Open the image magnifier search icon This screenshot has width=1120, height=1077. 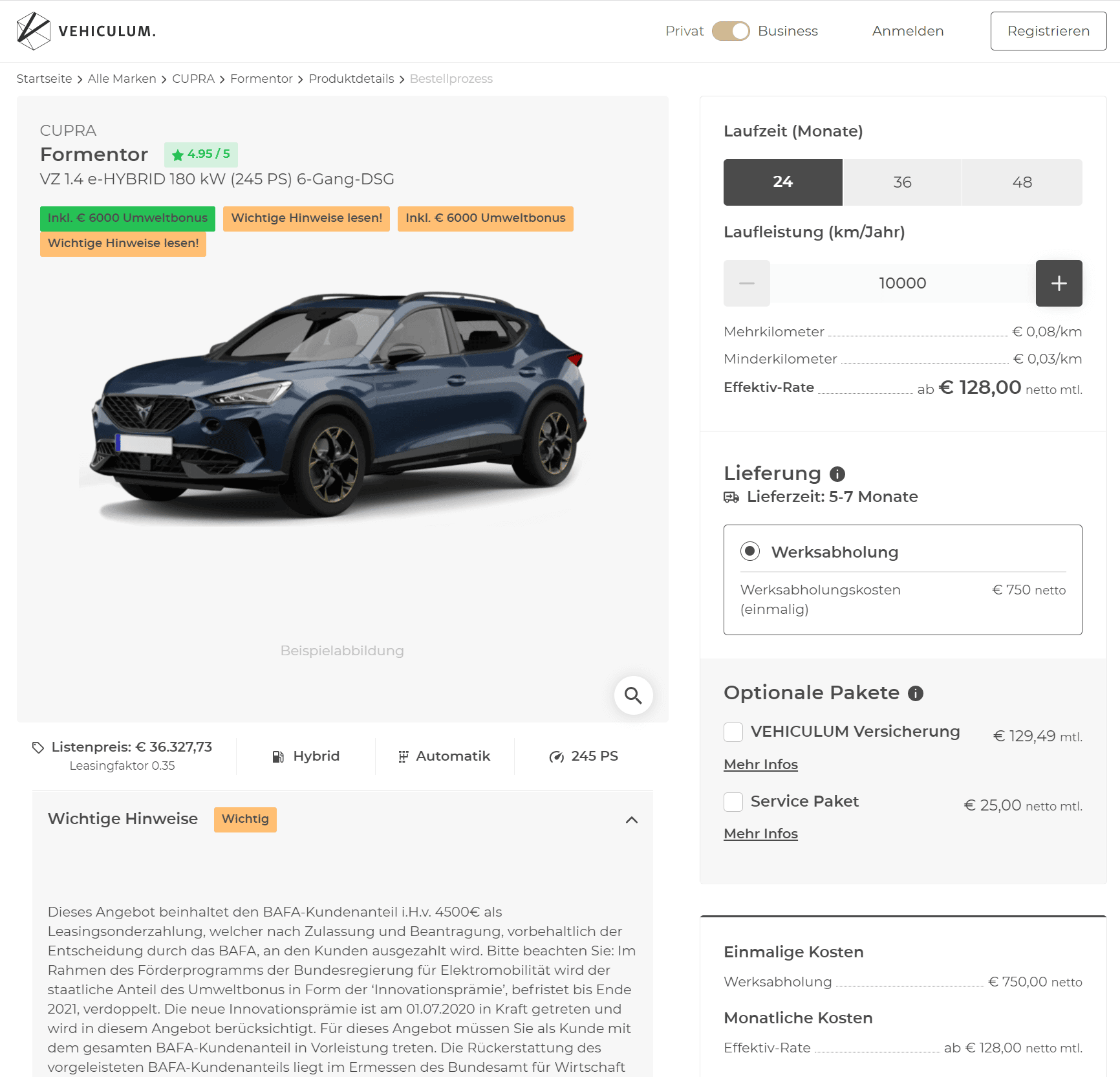(x=633, y=695)
